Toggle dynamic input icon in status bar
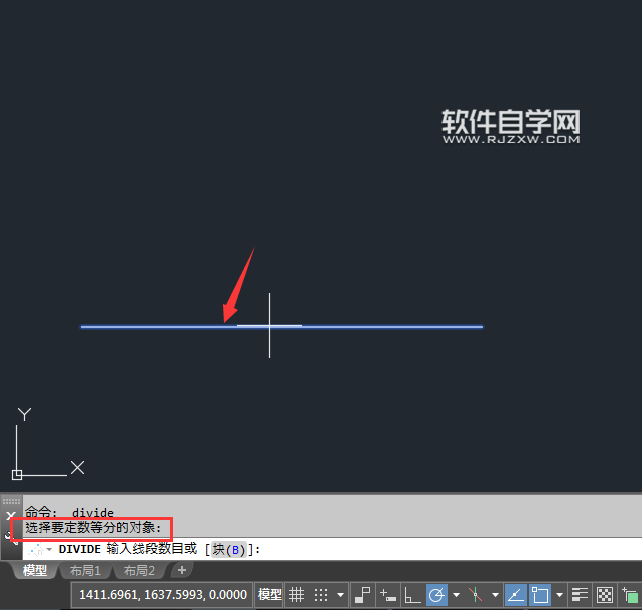This screenshot has width=642, height=610. tap(388, 594)
